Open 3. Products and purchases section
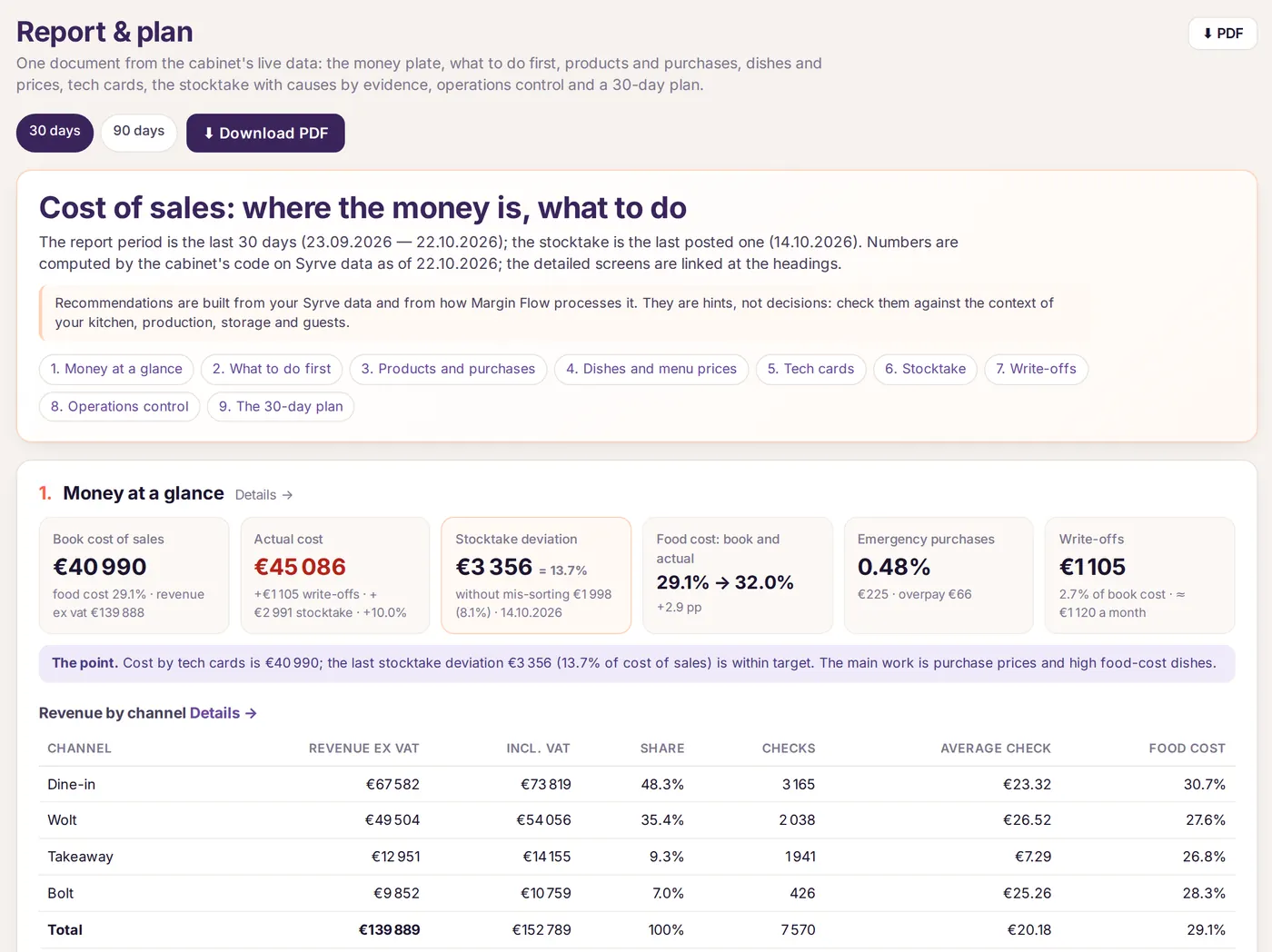The image size is (1272, 952). click(448, 369)
